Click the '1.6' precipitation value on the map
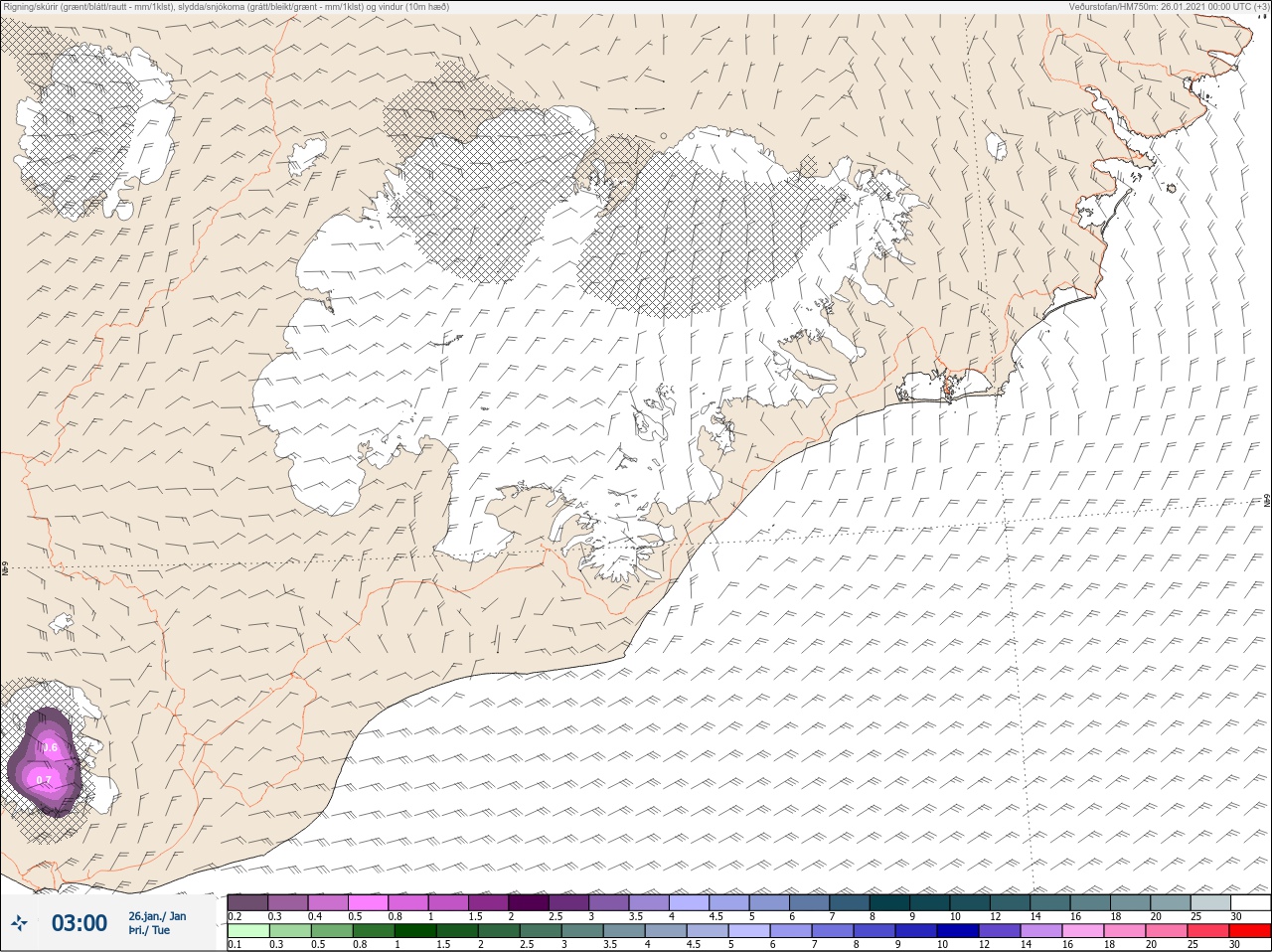Screen dimensions: 1272x952 tap(52, 746)
